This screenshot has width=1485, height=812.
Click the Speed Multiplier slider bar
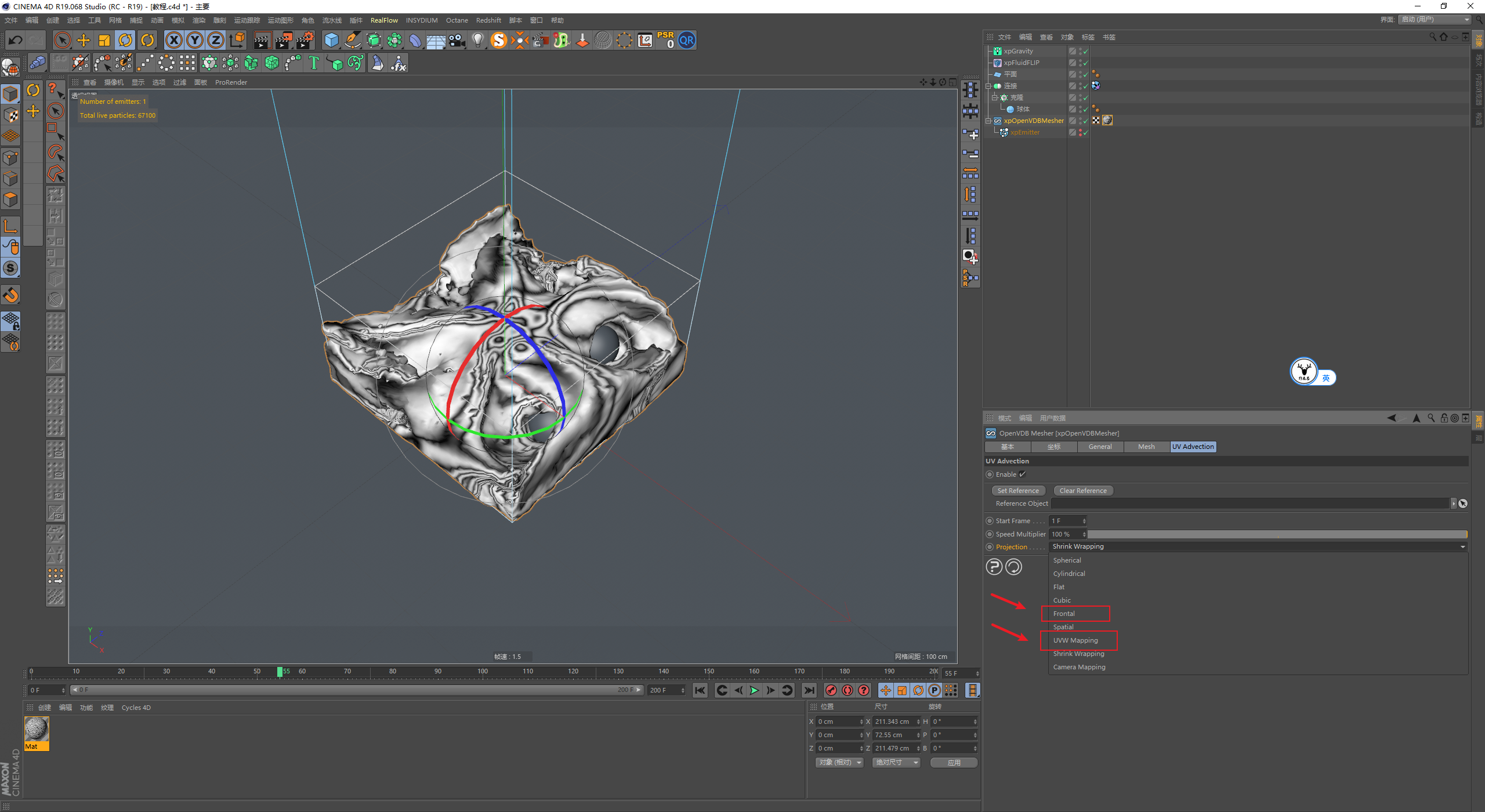1276,534
